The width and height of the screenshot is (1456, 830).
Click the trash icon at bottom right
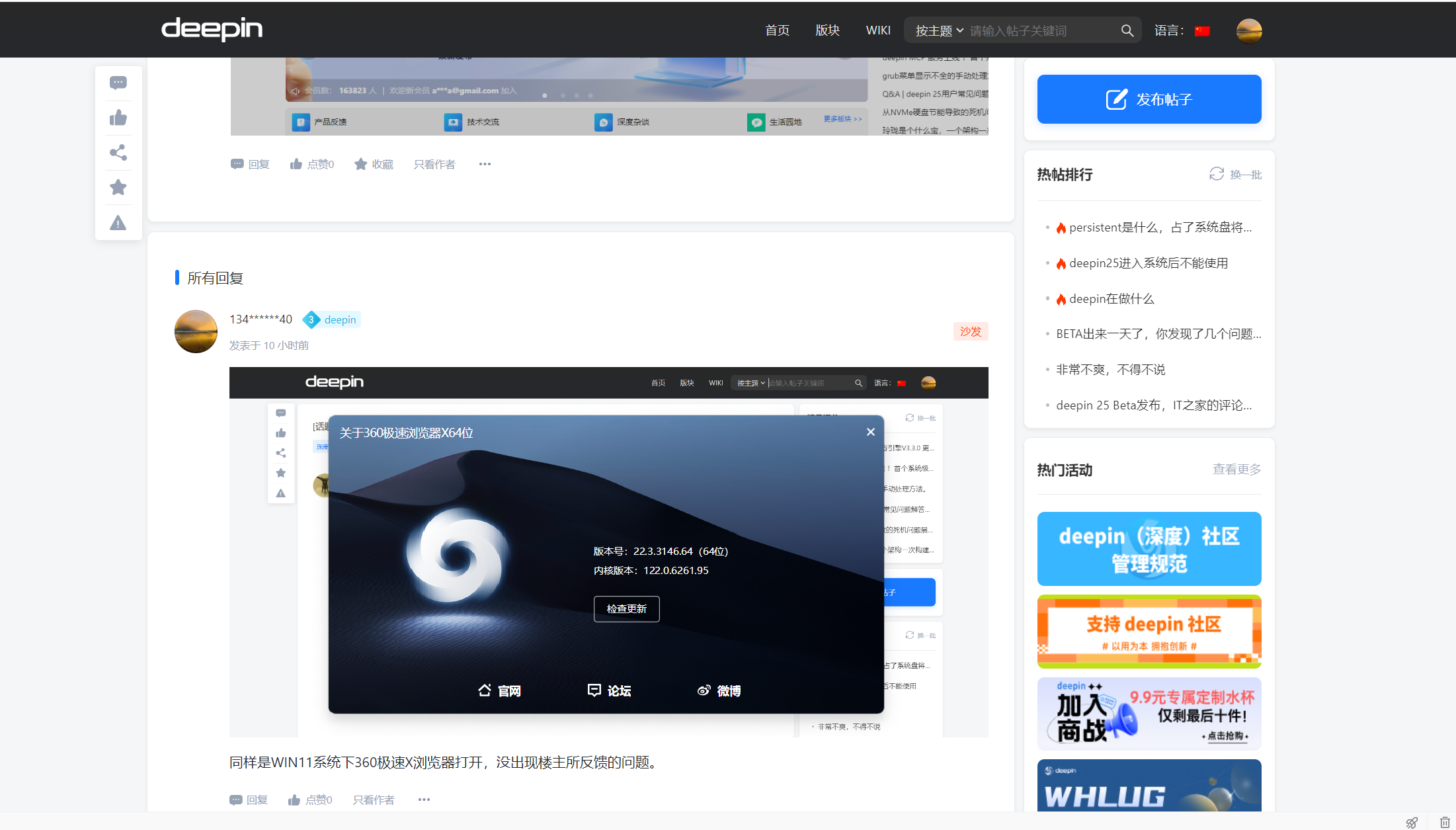pos(1445,822)
